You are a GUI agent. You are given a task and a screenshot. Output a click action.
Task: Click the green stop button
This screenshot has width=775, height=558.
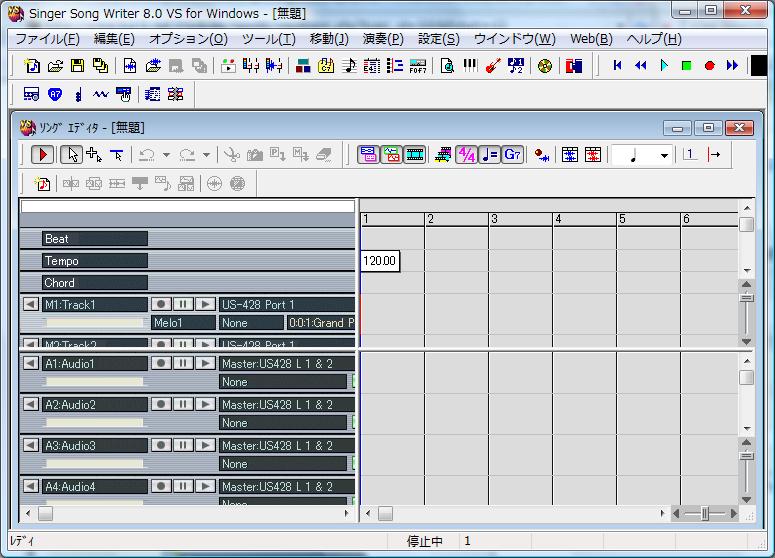pyautogui.click(x=687, y=65)
